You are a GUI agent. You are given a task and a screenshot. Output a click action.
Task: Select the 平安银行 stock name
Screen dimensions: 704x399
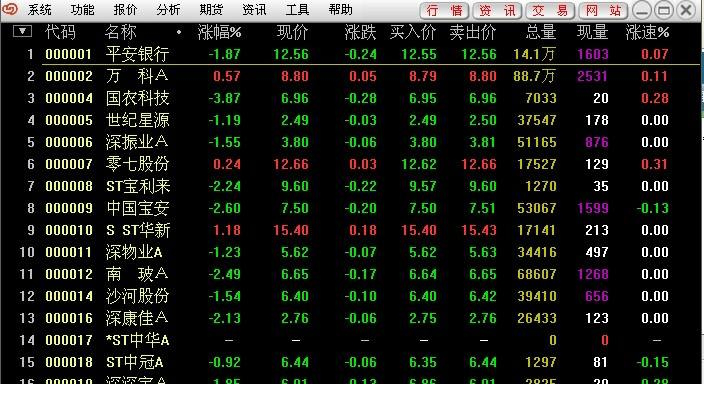pos(137,54)
